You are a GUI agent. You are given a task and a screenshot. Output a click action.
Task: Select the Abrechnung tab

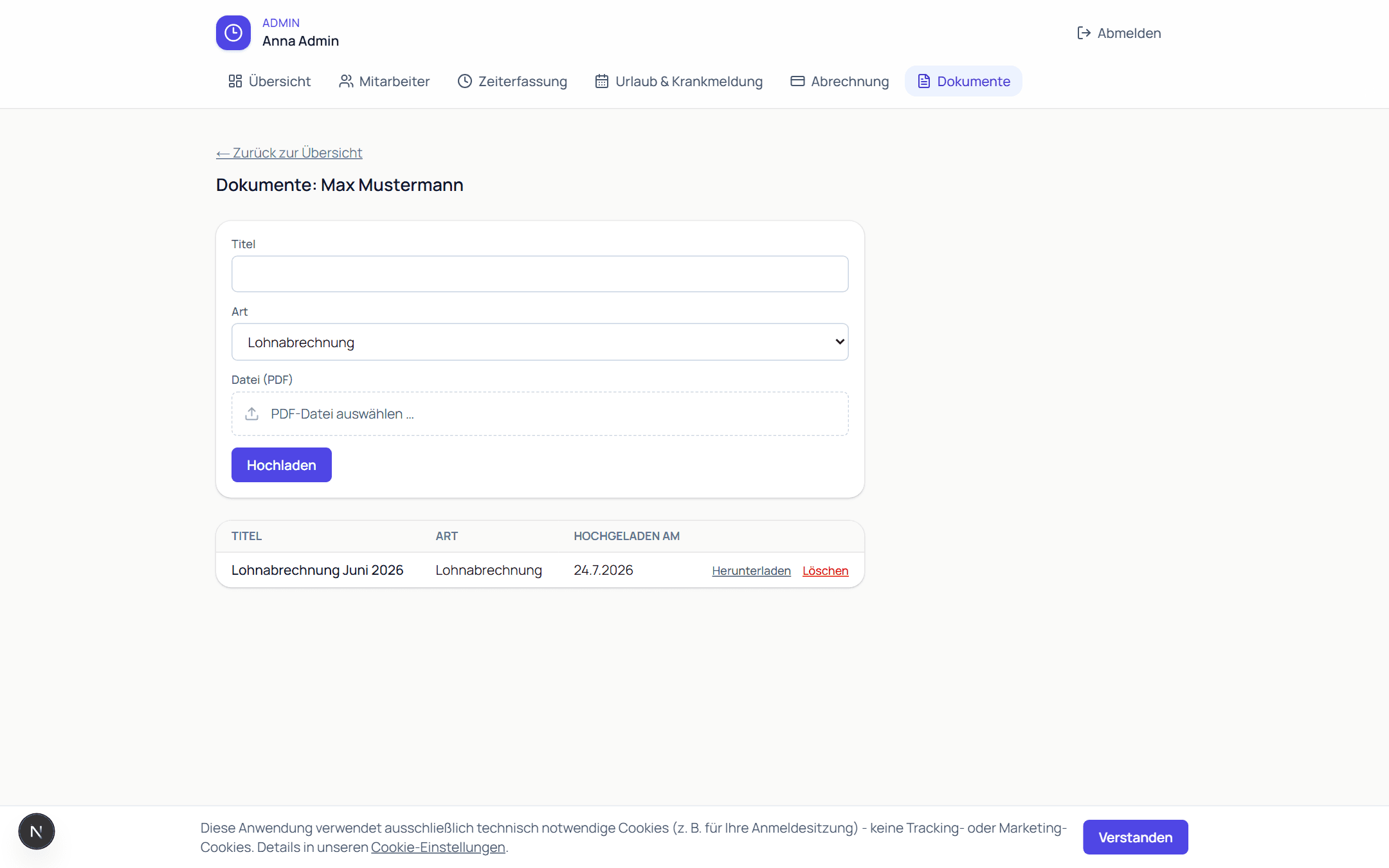[x=840, y=81]
